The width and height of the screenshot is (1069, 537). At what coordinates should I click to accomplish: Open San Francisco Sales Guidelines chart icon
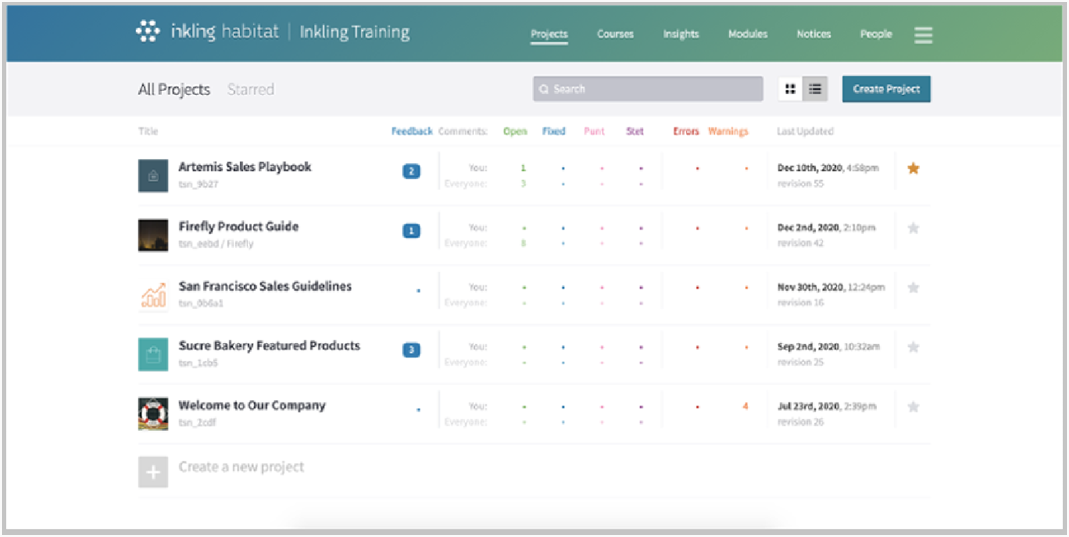(153, 294)
